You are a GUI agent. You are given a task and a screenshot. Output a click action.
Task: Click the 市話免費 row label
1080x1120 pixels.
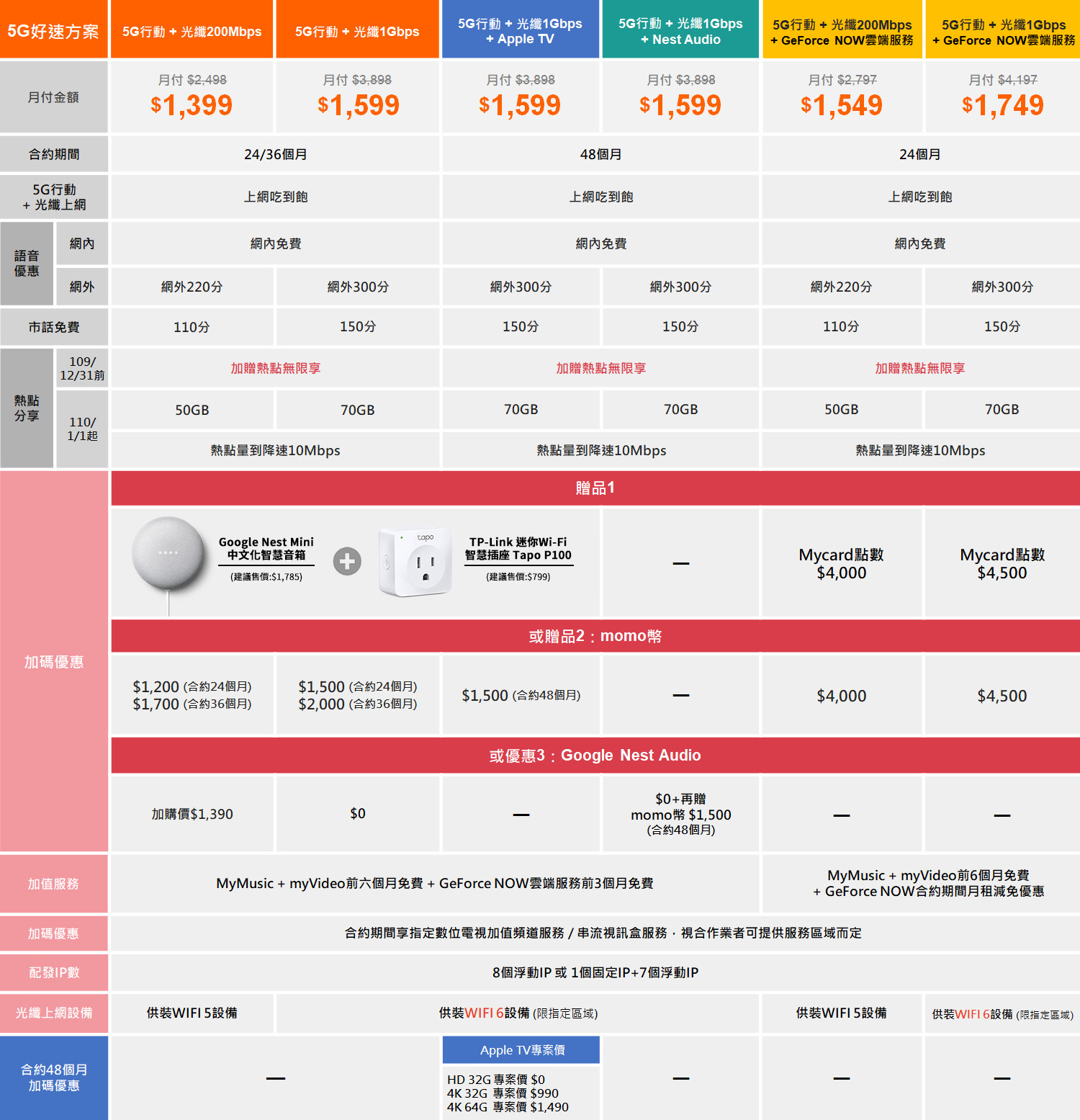53,327
